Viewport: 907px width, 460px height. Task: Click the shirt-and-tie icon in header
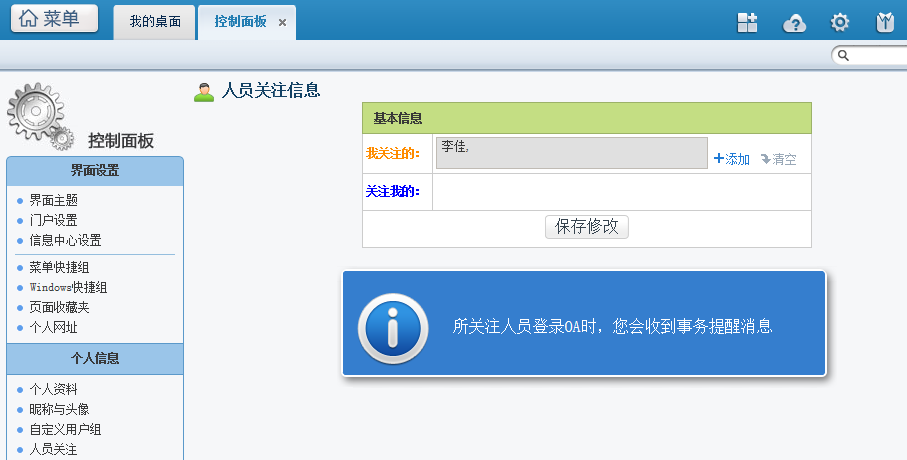(x=884, y=23)
